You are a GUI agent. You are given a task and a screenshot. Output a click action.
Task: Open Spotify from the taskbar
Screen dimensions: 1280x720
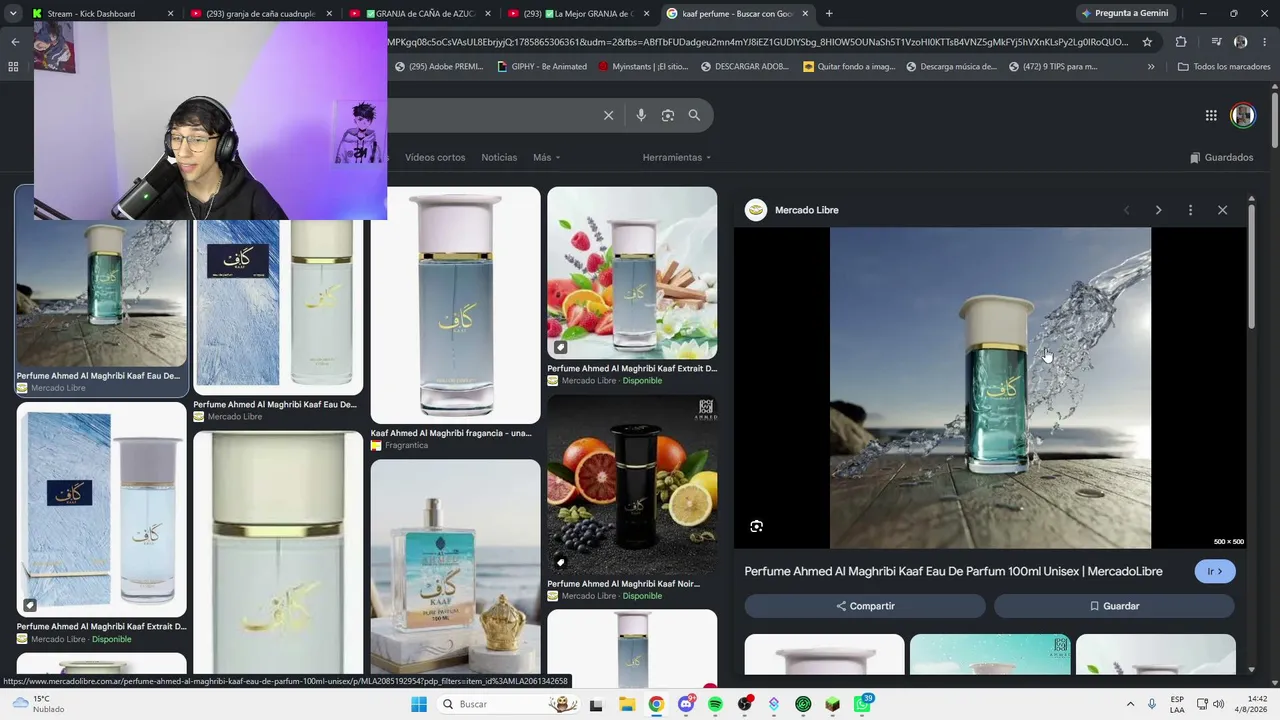tap(715, 704)
